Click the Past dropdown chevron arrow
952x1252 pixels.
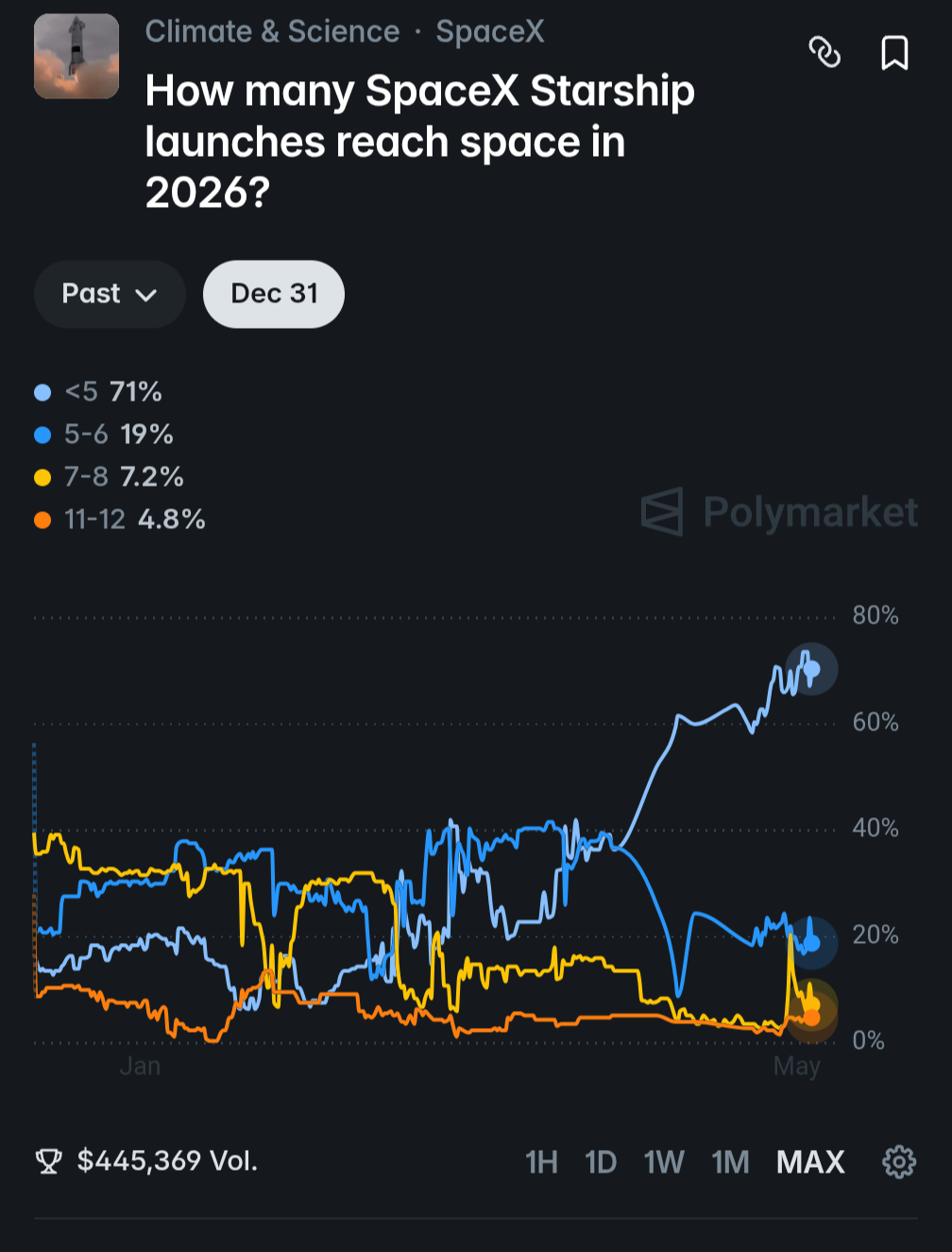point(145,295)
